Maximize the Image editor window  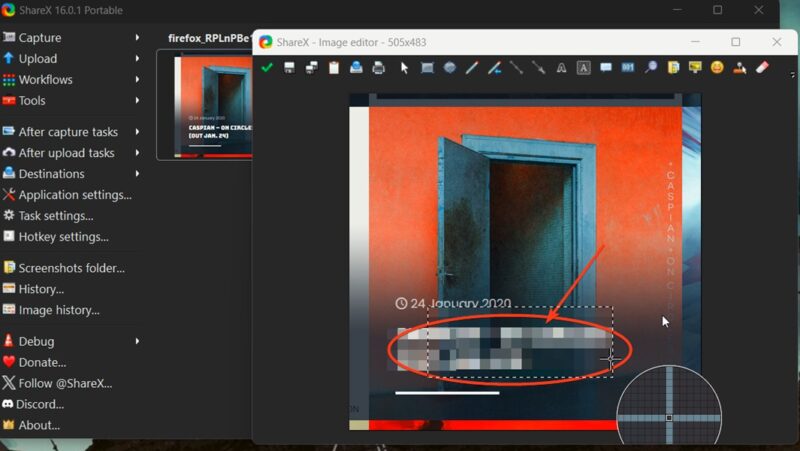pos(736,42)
